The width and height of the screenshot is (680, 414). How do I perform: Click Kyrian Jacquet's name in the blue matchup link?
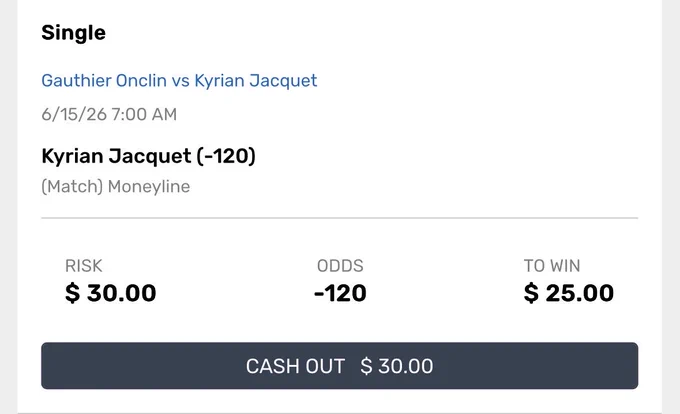(255, 81)
